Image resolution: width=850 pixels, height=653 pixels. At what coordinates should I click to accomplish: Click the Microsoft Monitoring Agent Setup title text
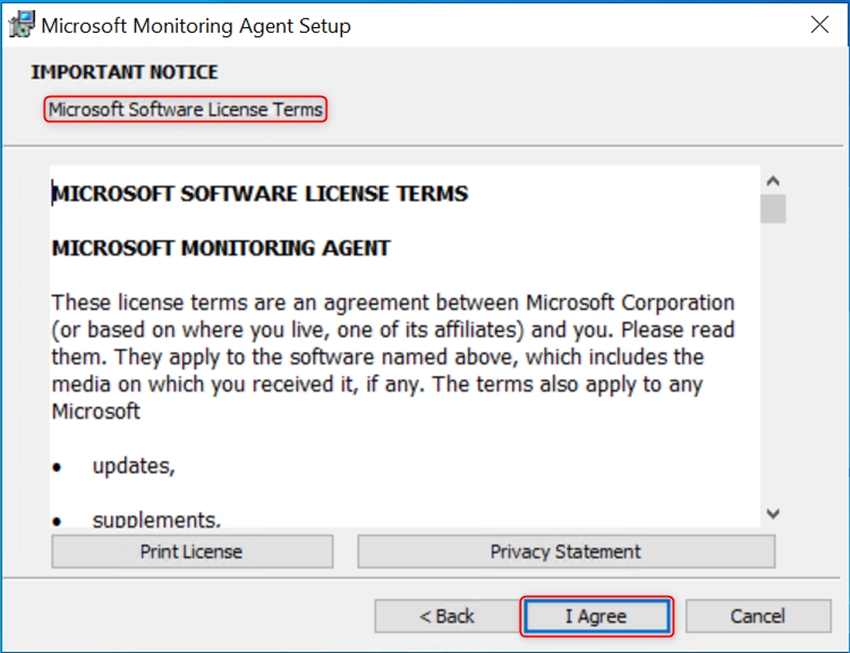point(196,25)
